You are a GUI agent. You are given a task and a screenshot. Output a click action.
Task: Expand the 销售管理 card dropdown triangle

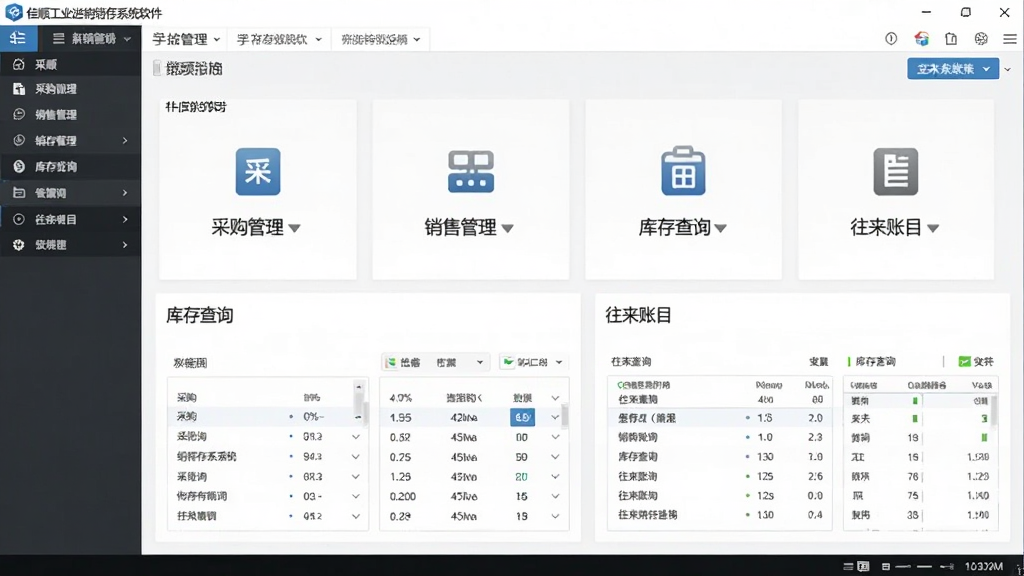point(507,229)
